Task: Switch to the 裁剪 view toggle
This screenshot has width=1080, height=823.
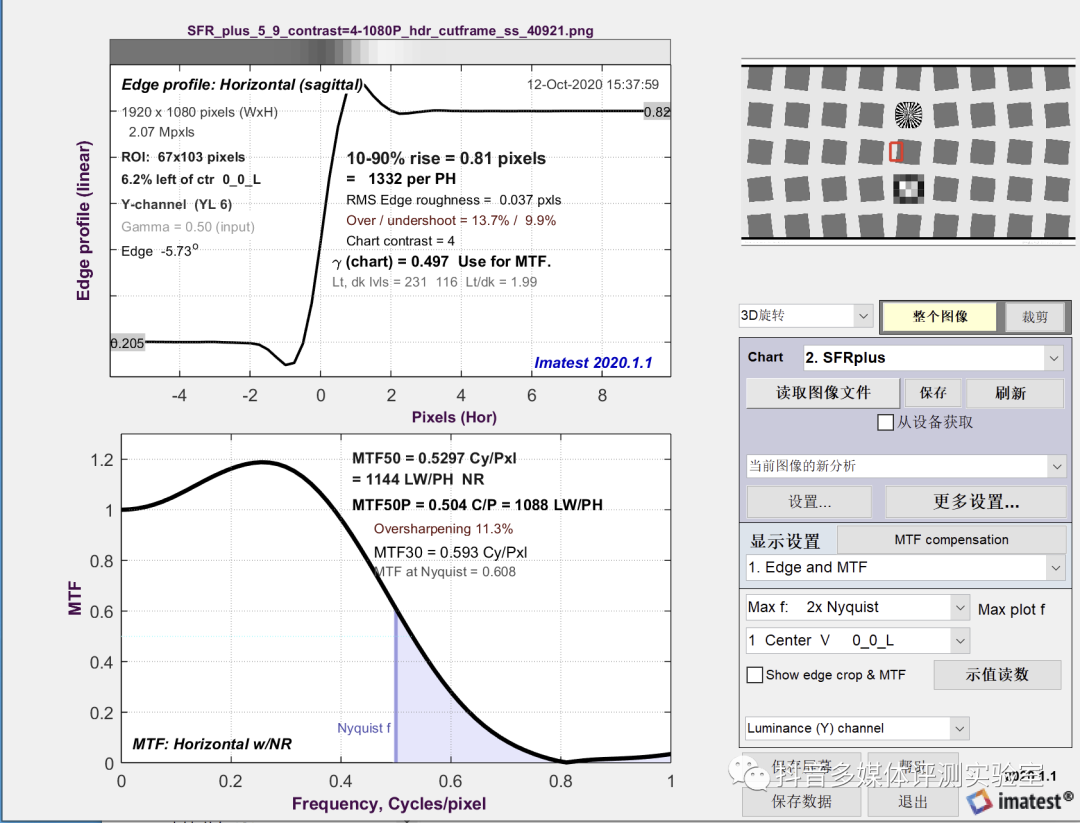Action: (x=1035, y=316)
